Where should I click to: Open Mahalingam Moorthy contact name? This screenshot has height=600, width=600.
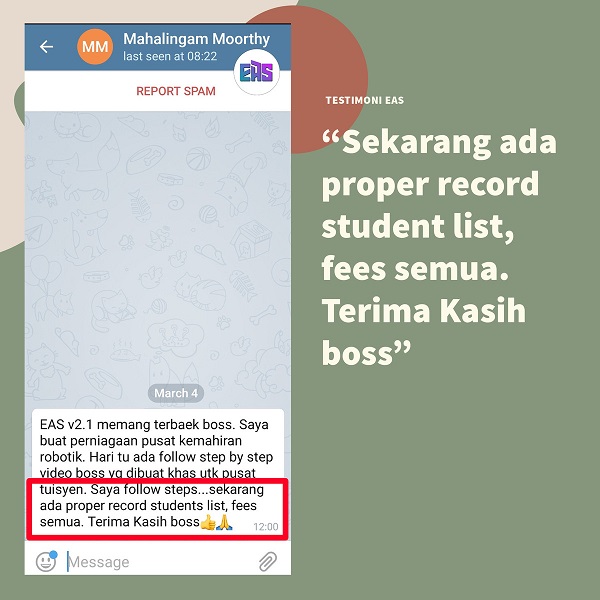pos(196,39)
